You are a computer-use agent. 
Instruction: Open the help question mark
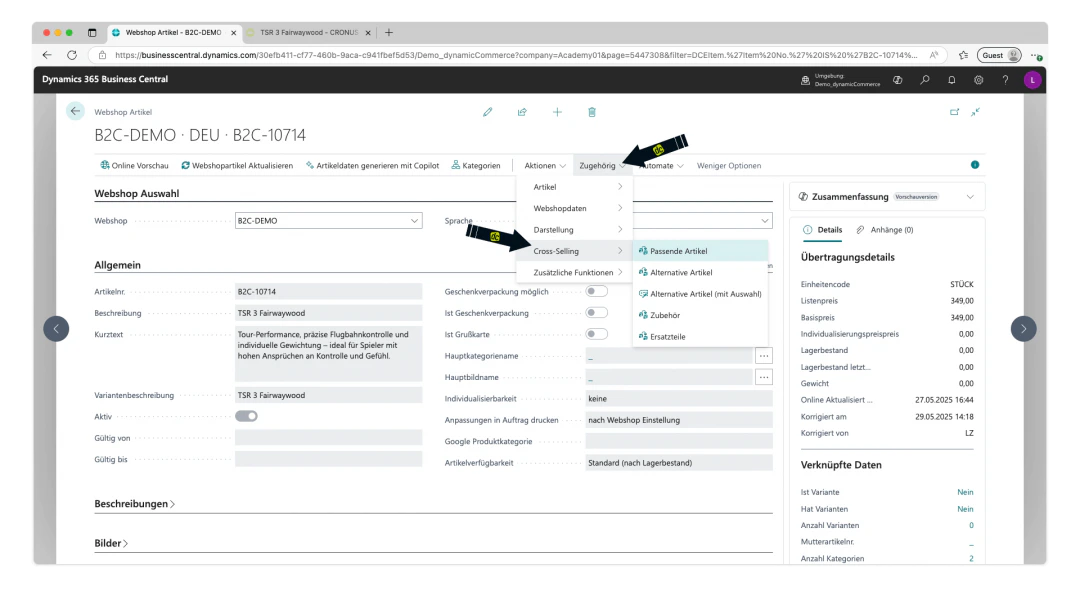[x=1006, y=80]
